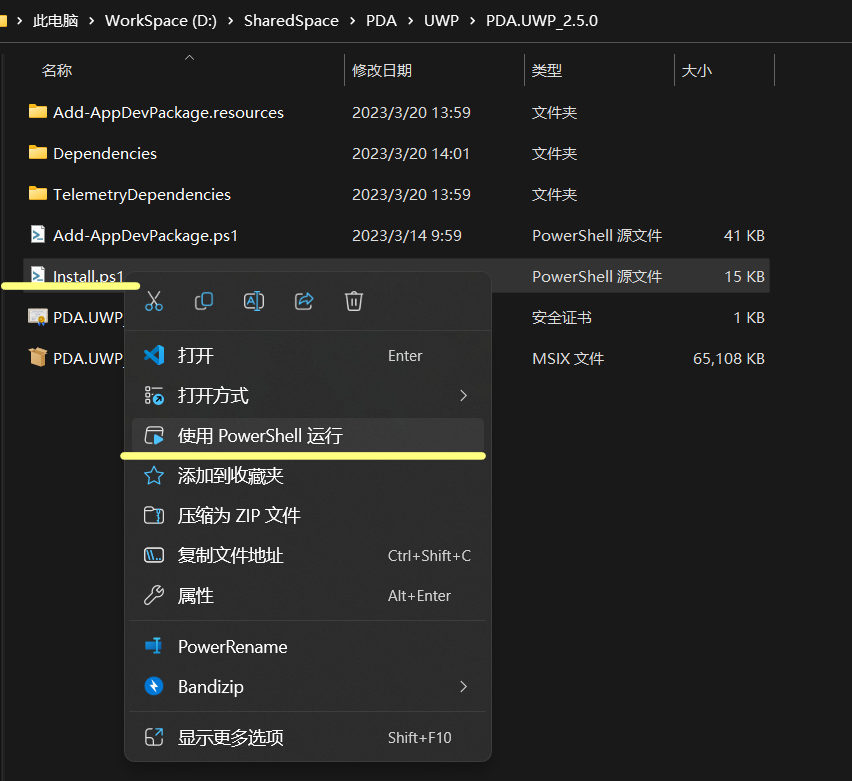The width and height of the screenshot is (852, 781).
Task: Click the PowerRename icon
Action: [154, 646]
